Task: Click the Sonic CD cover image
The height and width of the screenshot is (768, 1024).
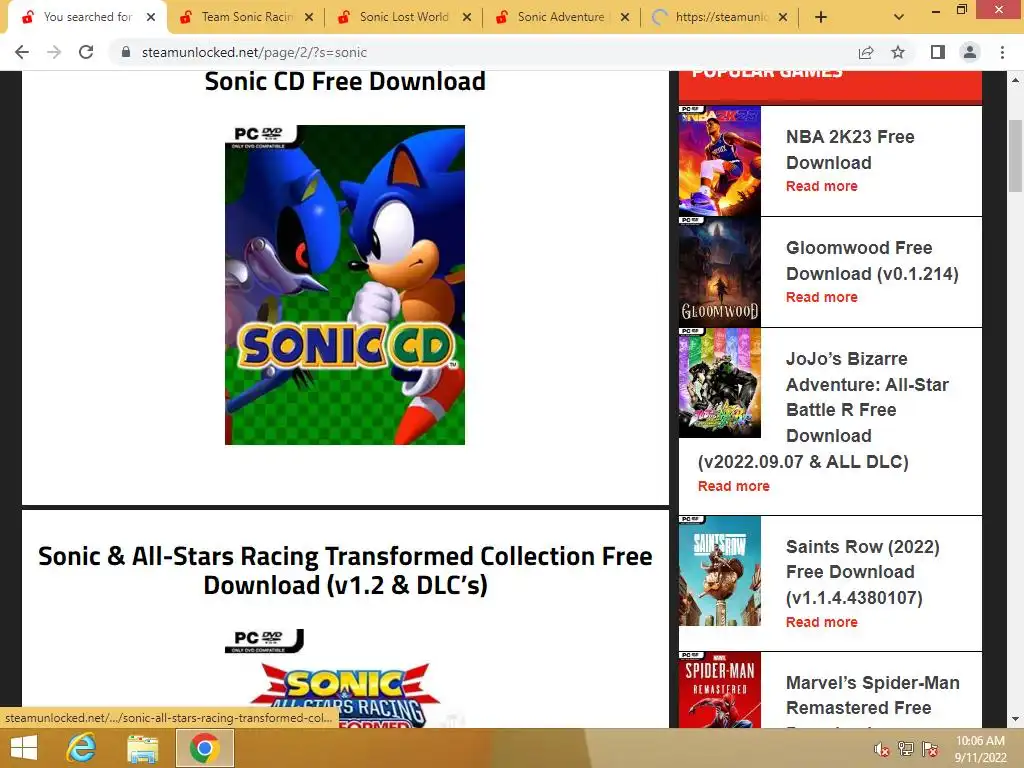Action: (x=345, y=285)
